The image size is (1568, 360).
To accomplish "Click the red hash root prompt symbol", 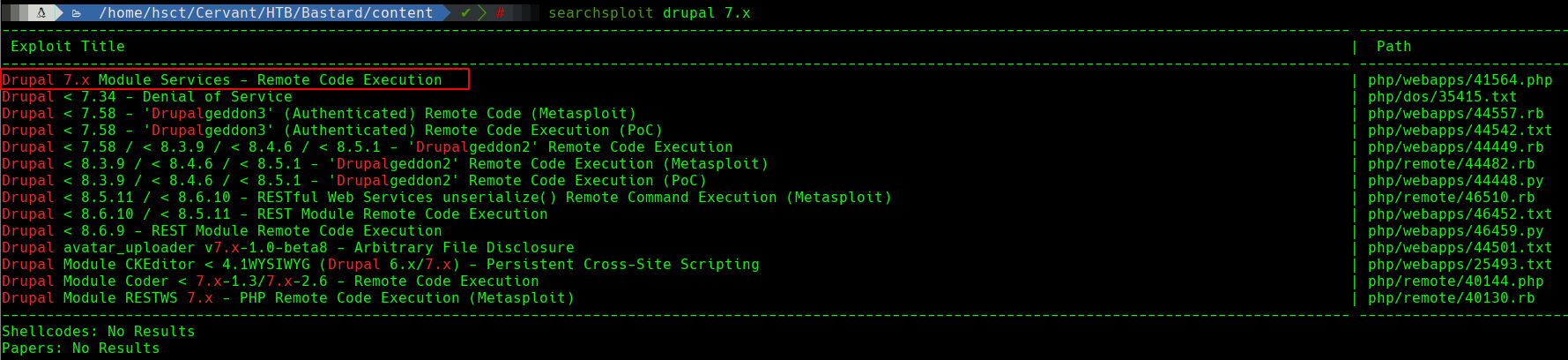I will 500,12.
